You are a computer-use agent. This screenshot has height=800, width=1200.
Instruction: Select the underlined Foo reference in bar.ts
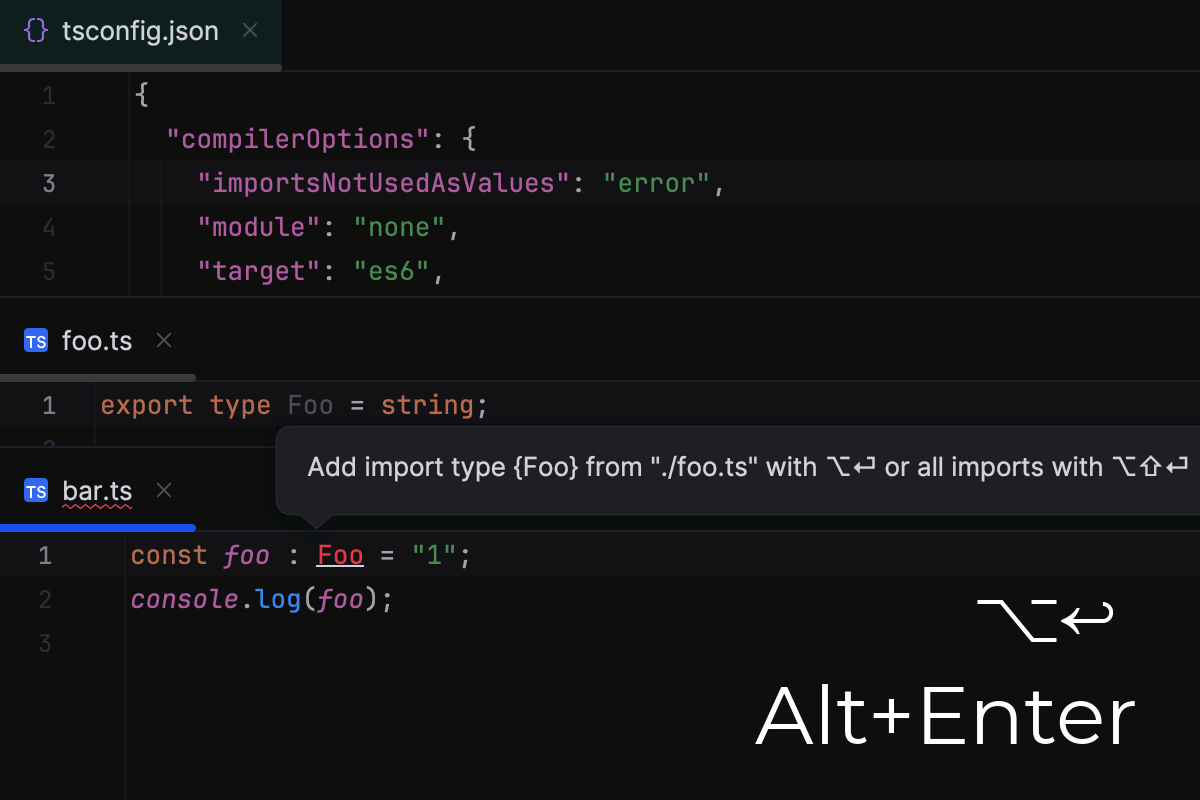tap(340, 555)
